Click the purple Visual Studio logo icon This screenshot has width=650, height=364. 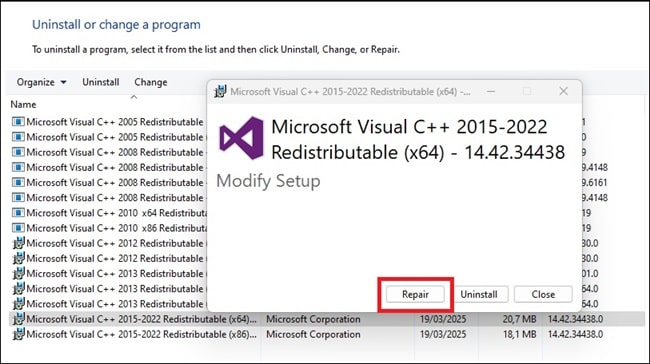click(241, 138)
